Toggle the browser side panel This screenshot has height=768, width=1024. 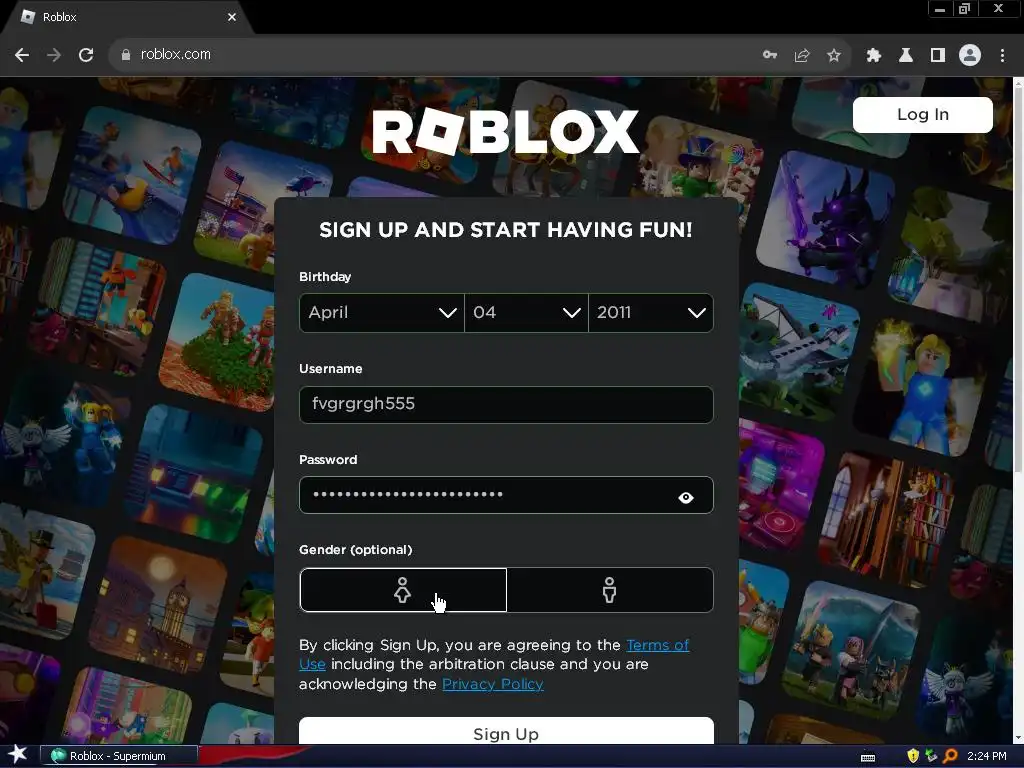pos(938,55)
